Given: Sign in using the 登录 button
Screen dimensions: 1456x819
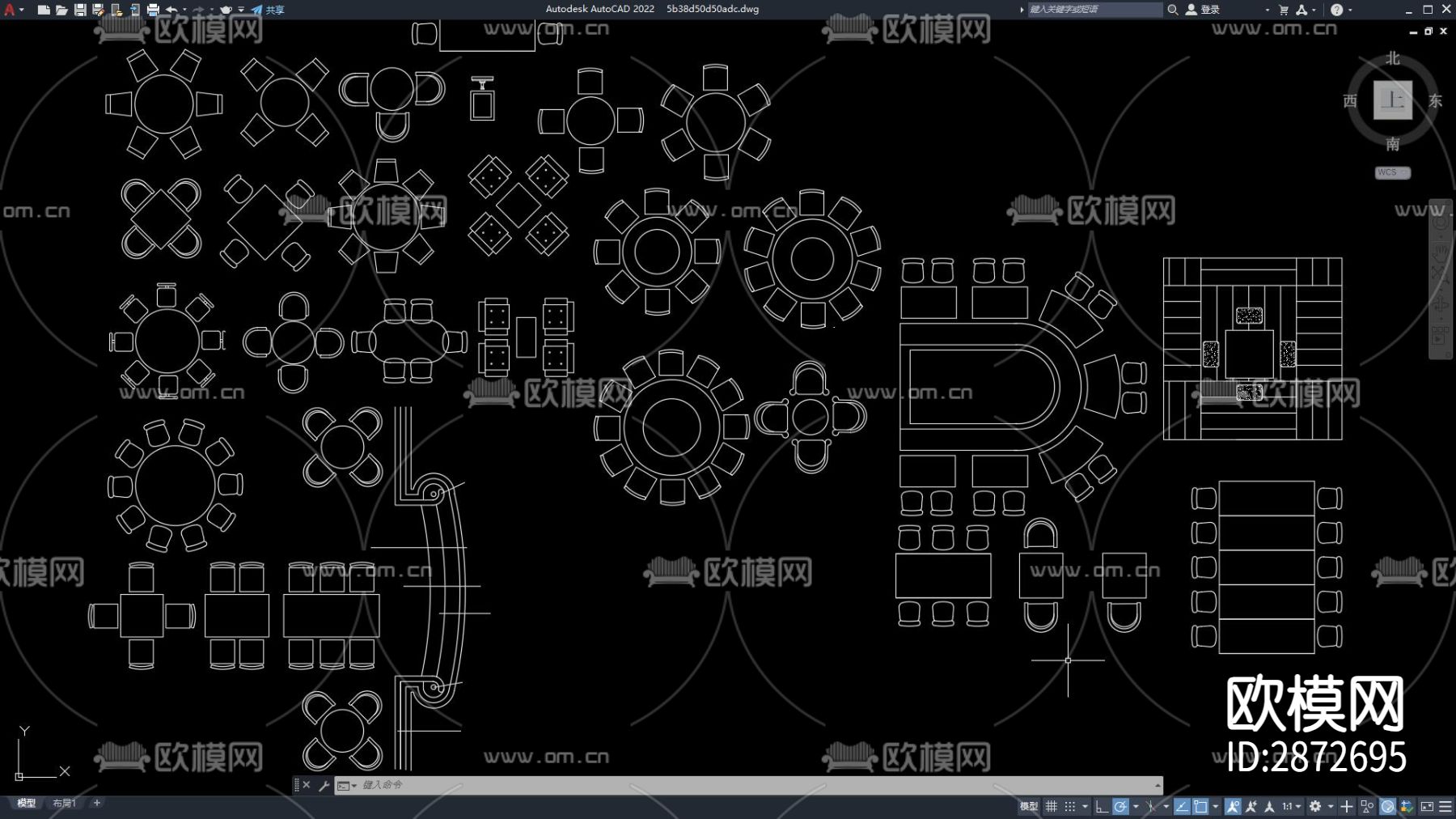Looking at the screenshot, I should coord(1203,10).
